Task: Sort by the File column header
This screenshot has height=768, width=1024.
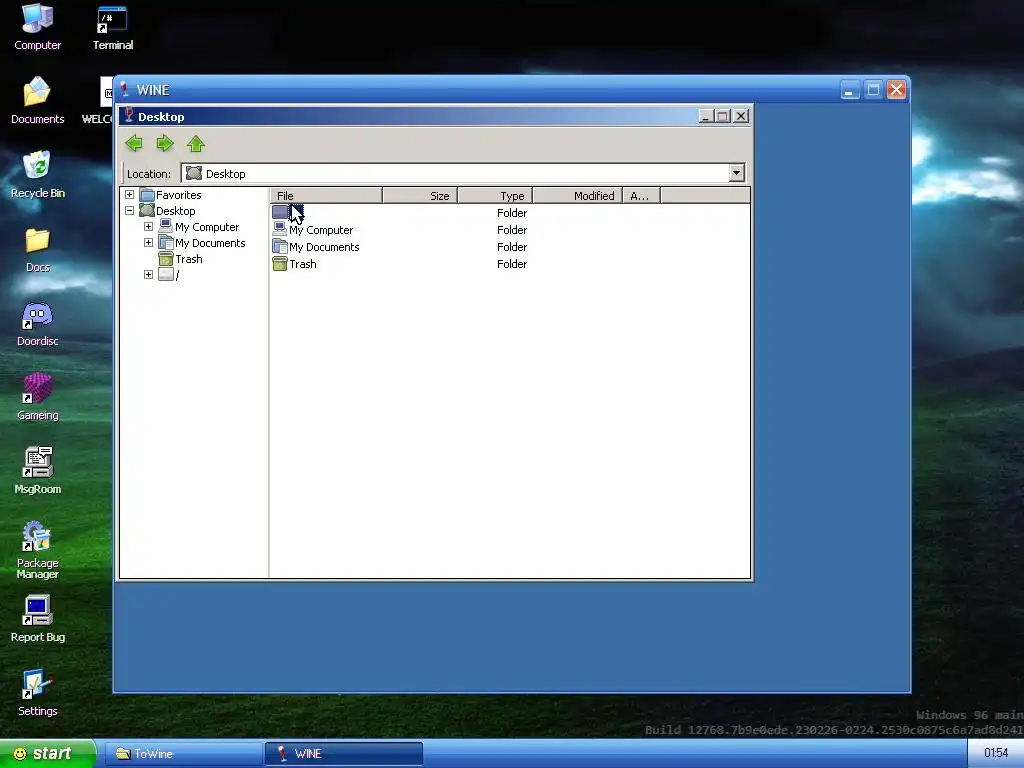Action: [326, 195]
